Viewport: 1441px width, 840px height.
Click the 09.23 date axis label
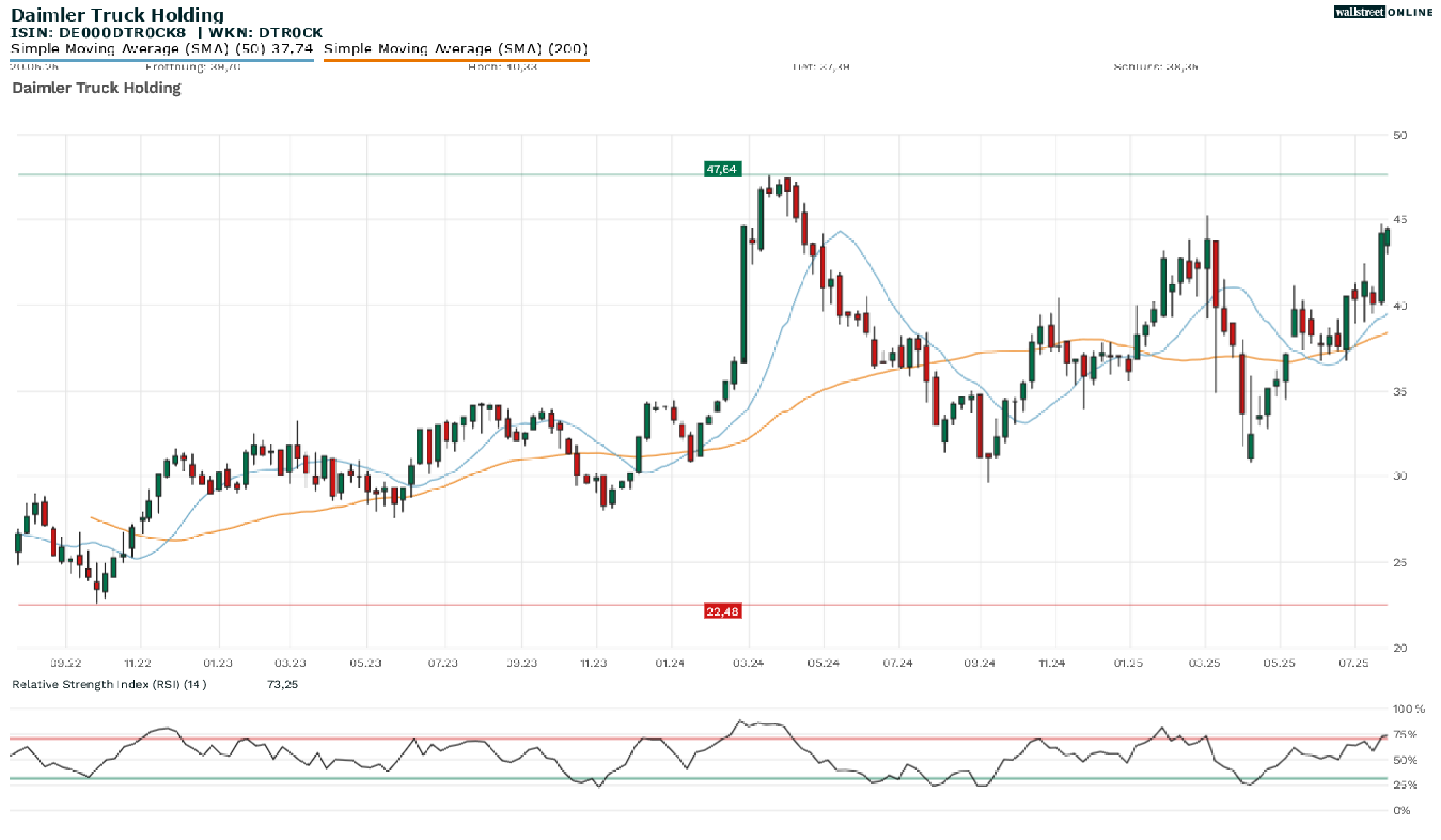522,663
